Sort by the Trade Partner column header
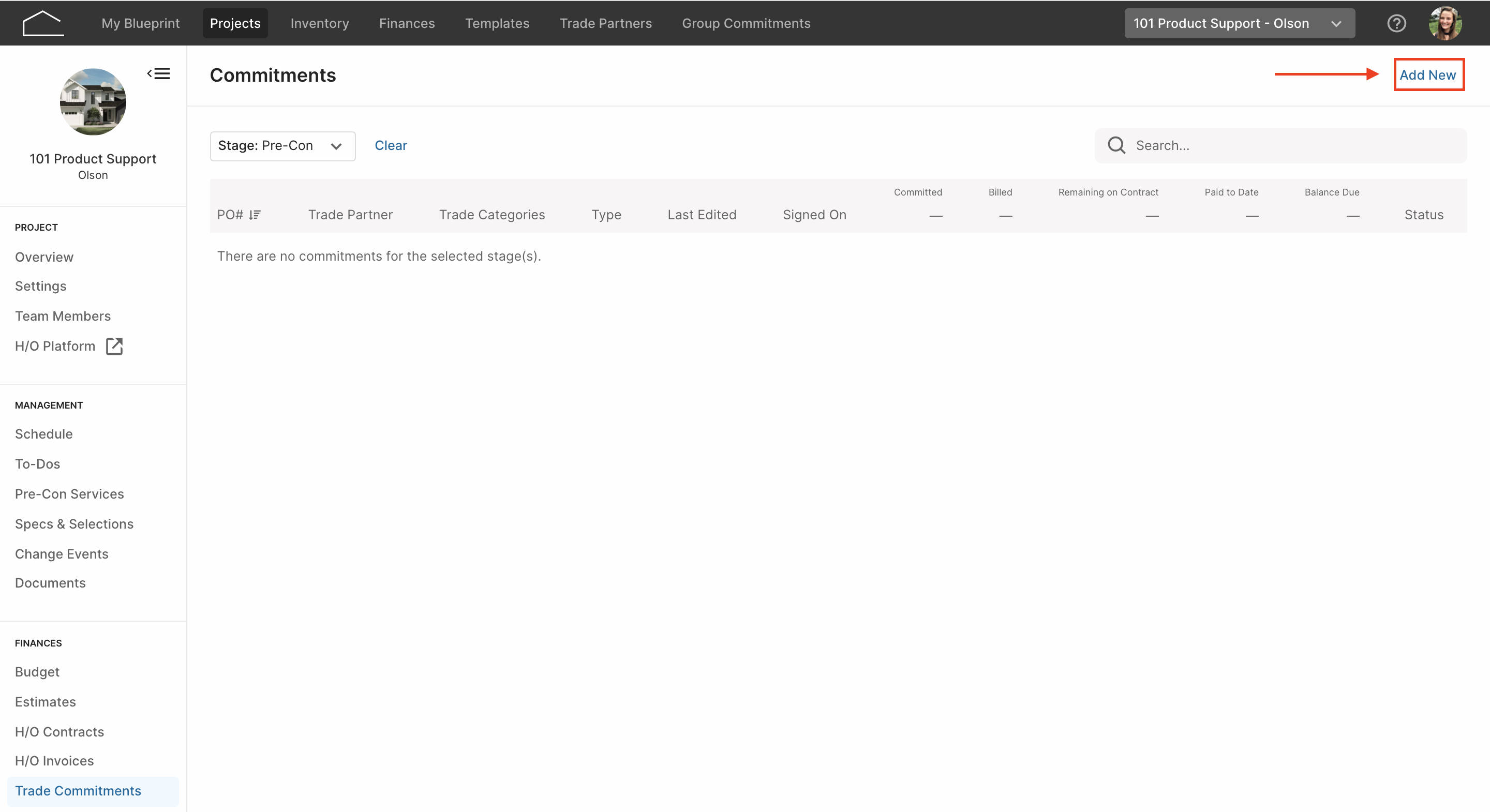This screenshot has width=1490, height=812. click(x=351, y=215)
